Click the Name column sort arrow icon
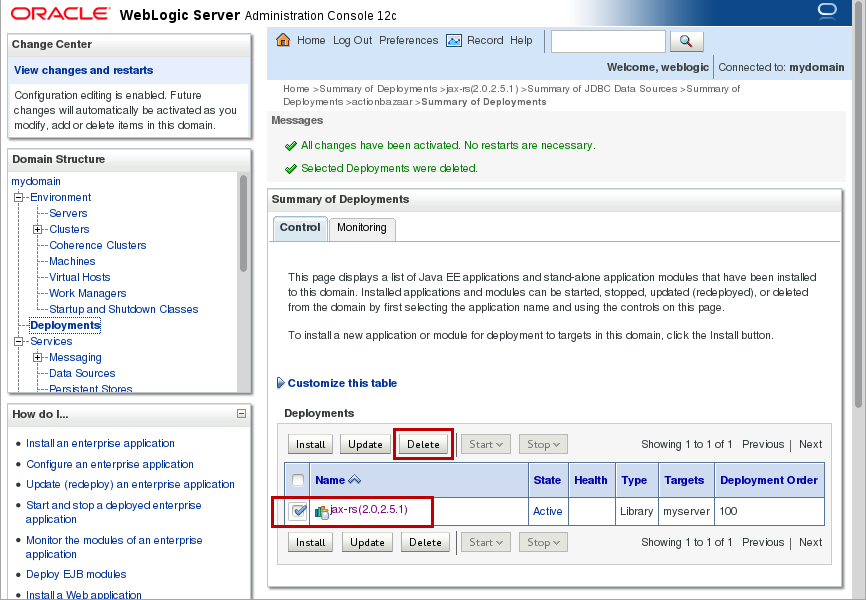Viewport: 866px width, 600px height. [x=355, y=480]
